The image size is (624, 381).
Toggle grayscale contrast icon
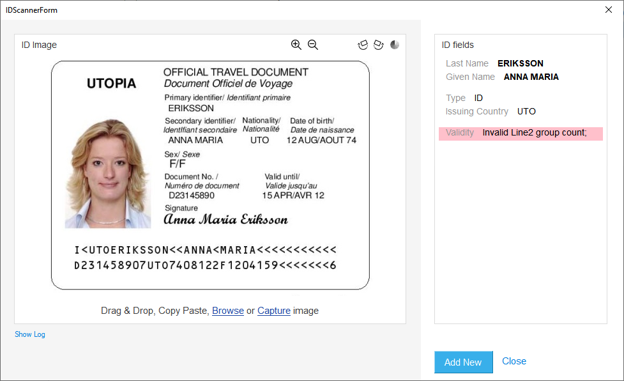394,45
